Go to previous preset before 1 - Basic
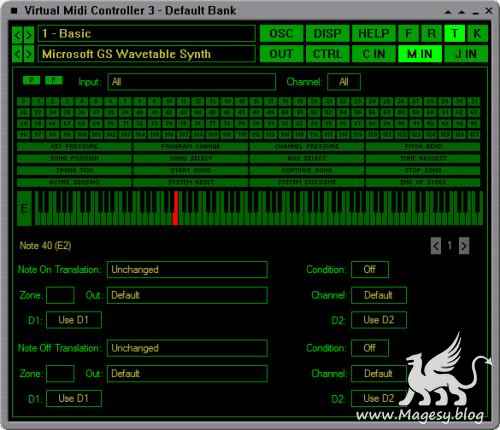The height and width of the screenshot is (430, 500). pyautogui.click(x=17, y=34)
